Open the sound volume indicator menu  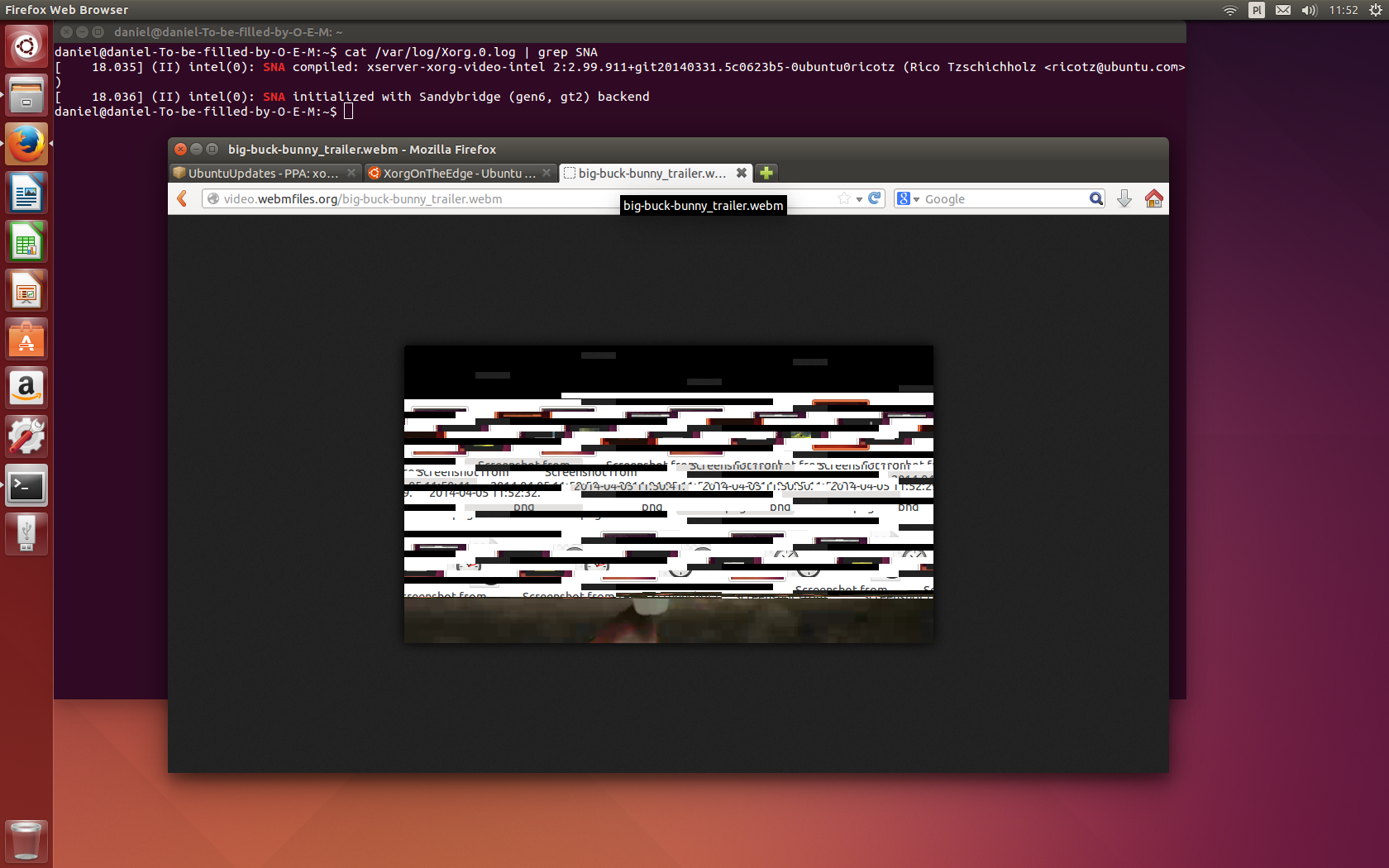click(1309, 10)
